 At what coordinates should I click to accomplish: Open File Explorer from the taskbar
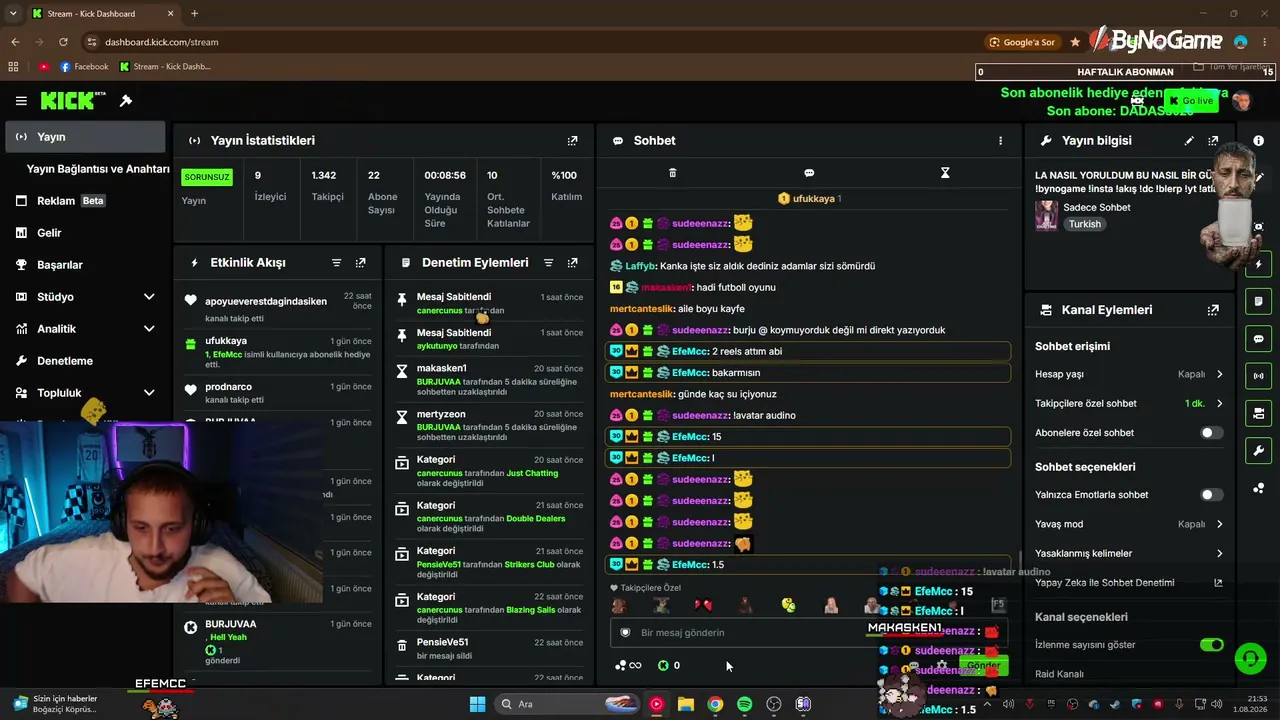click(685, 704)
